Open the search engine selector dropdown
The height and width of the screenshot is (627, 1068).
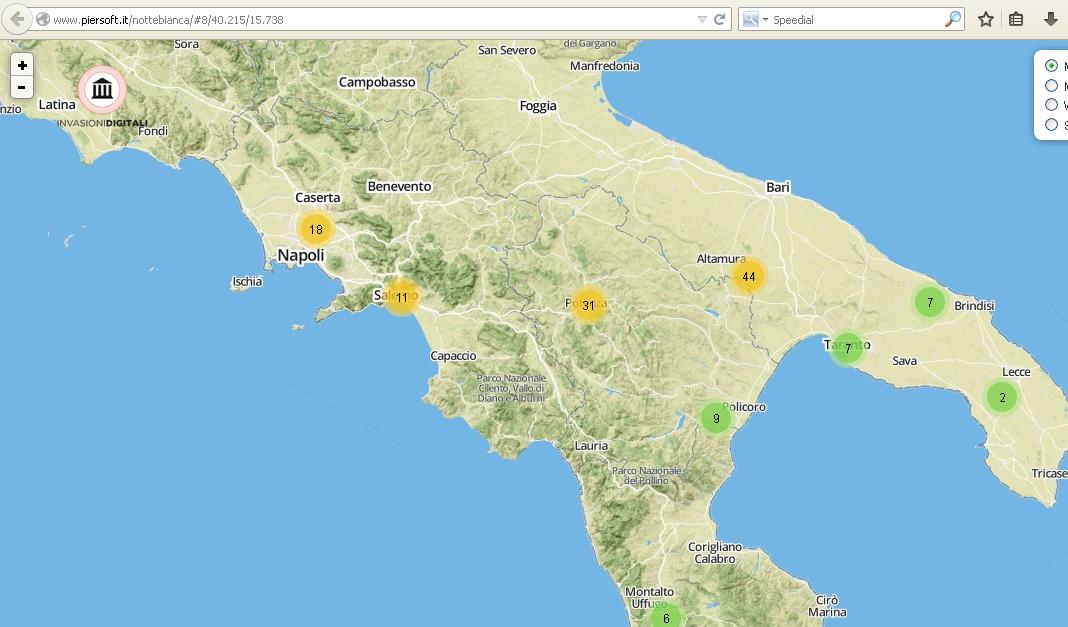coord(755,19)
